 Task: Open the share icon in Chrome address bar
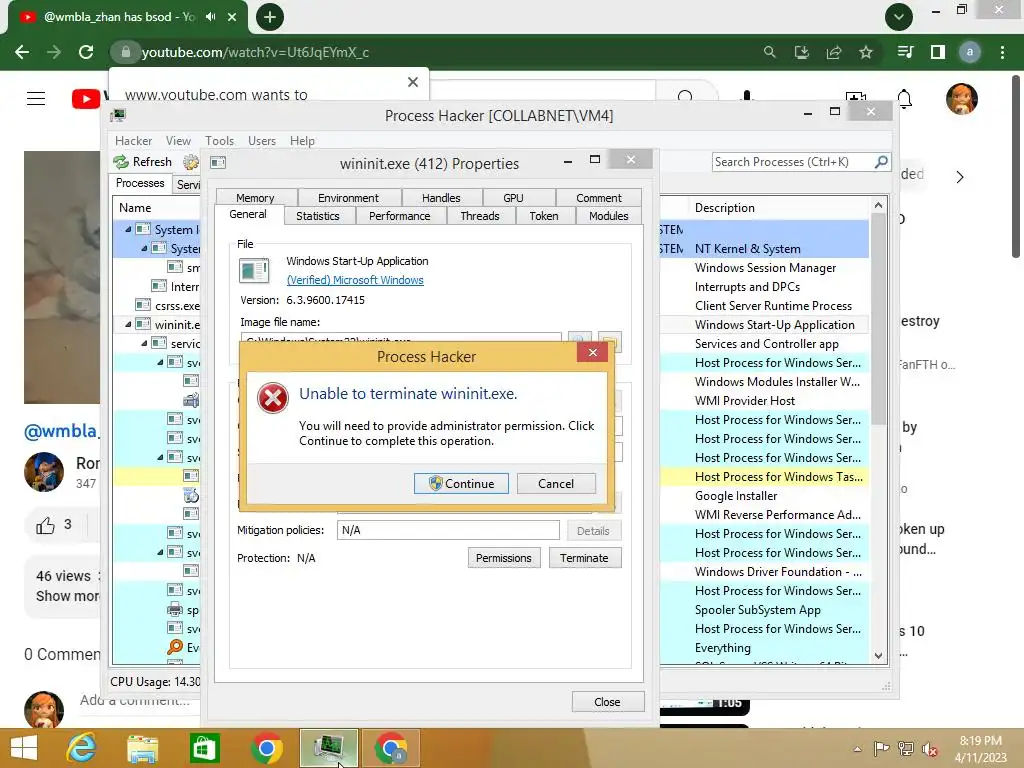pyautogui.click(x=834, y=52)
